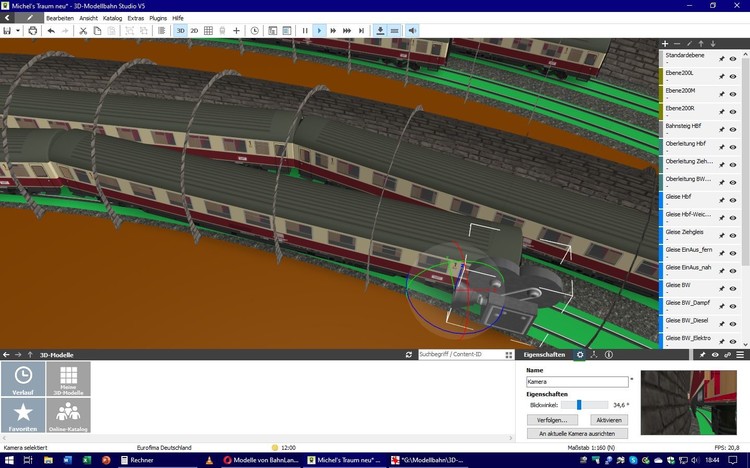
Task: Set simulation to triple fast-forward speed
Action: (347, 31)
